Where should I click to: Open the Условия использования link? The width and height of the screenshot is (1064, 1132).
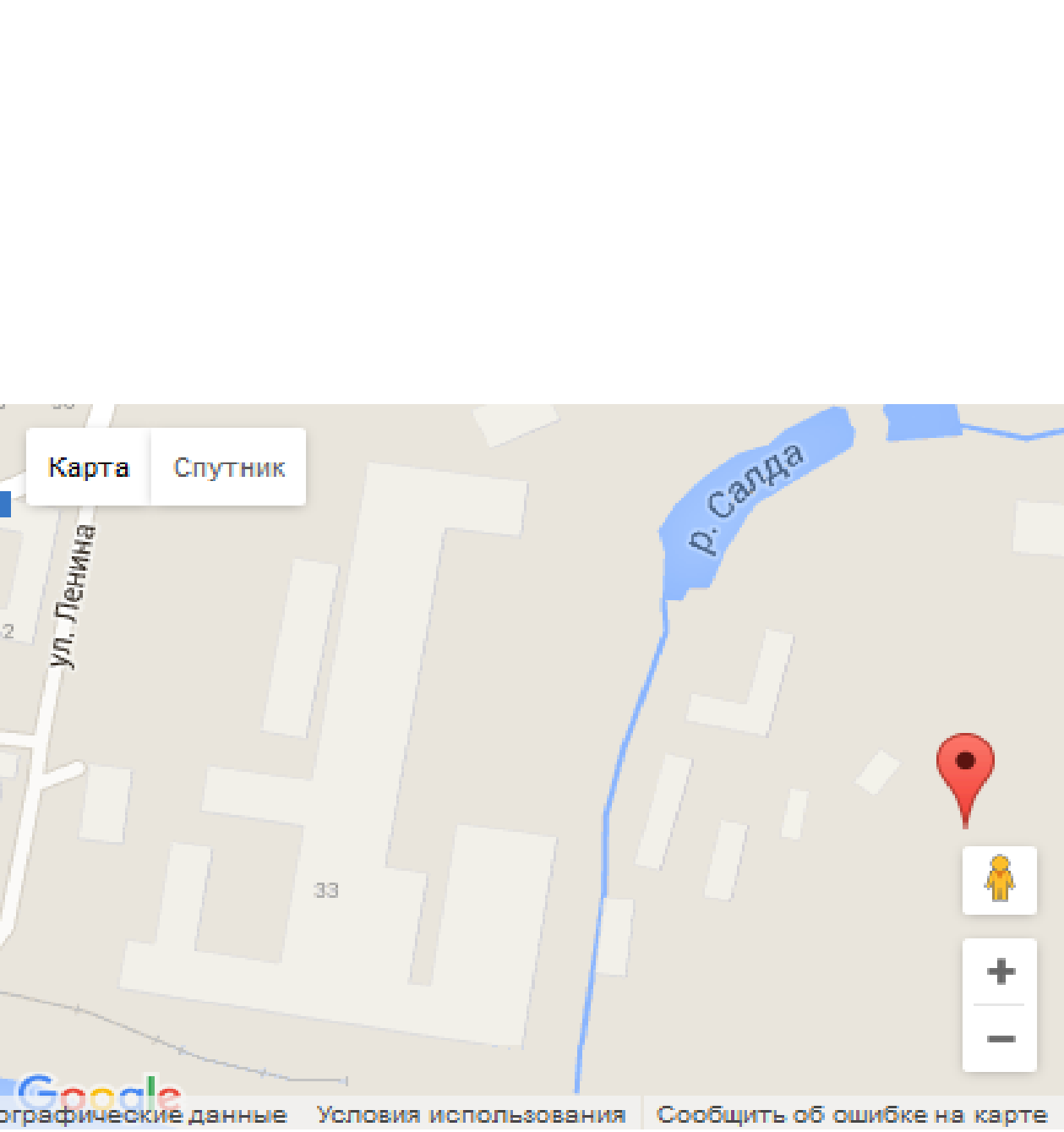(471, 1115)
